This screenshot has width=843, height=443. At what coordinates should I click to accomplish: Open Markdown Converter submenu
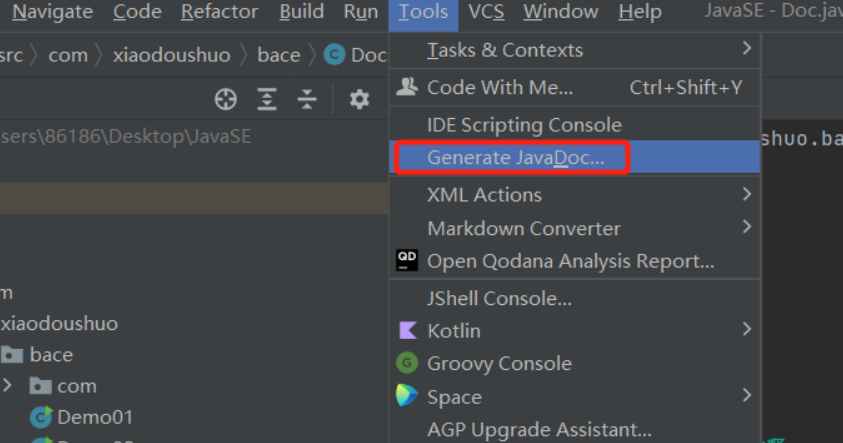(524, 228)
